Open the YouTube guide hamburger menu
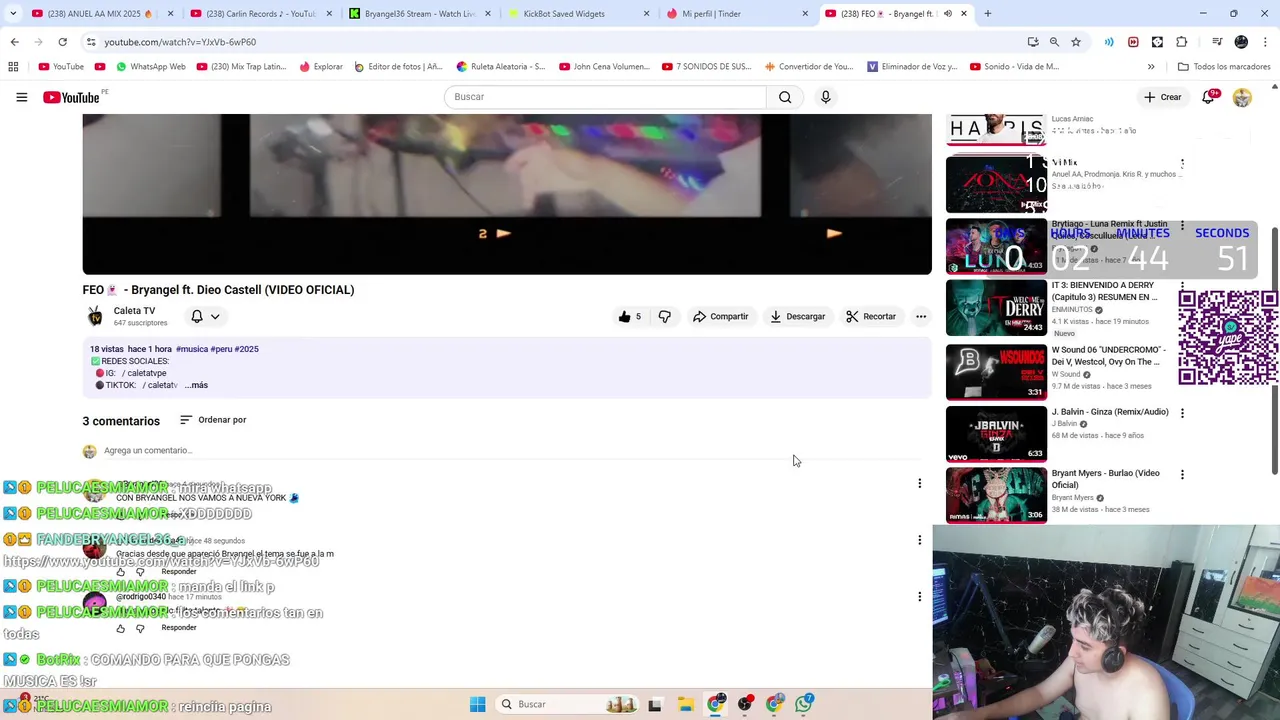 coord(21,97)
